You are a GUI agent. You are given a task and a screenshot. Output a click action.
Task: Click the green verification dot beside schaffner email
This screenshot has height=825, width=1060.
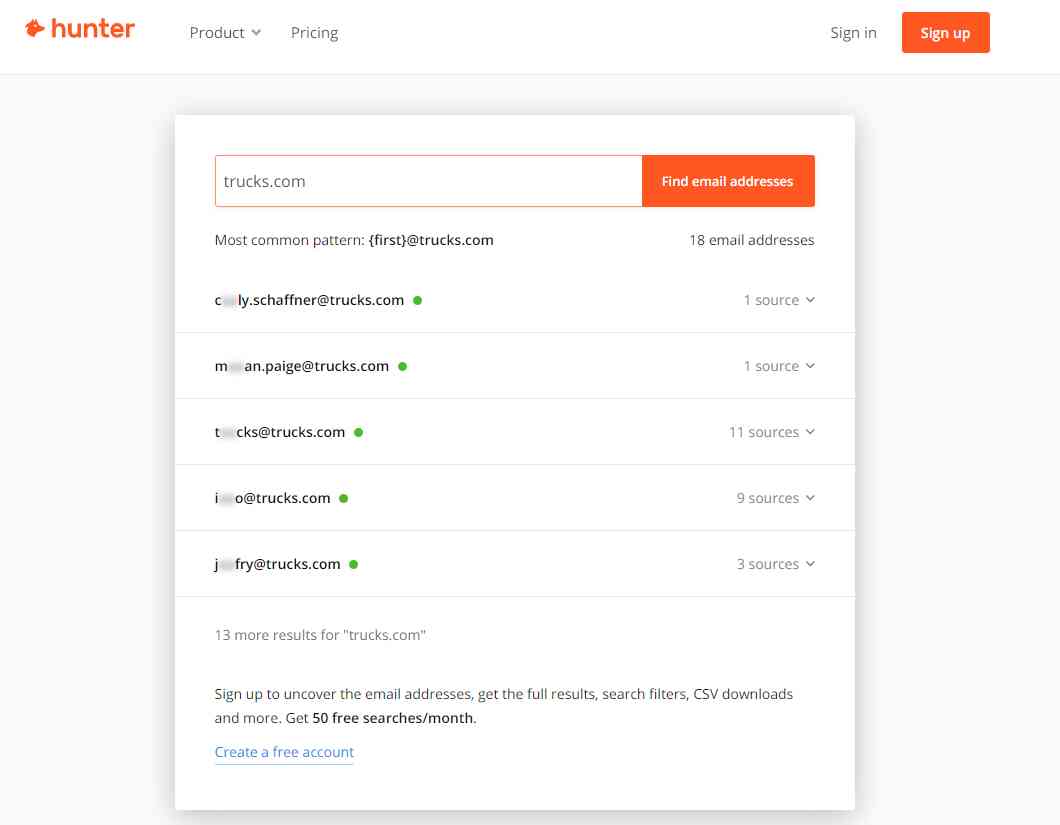[x=417, y=300]
